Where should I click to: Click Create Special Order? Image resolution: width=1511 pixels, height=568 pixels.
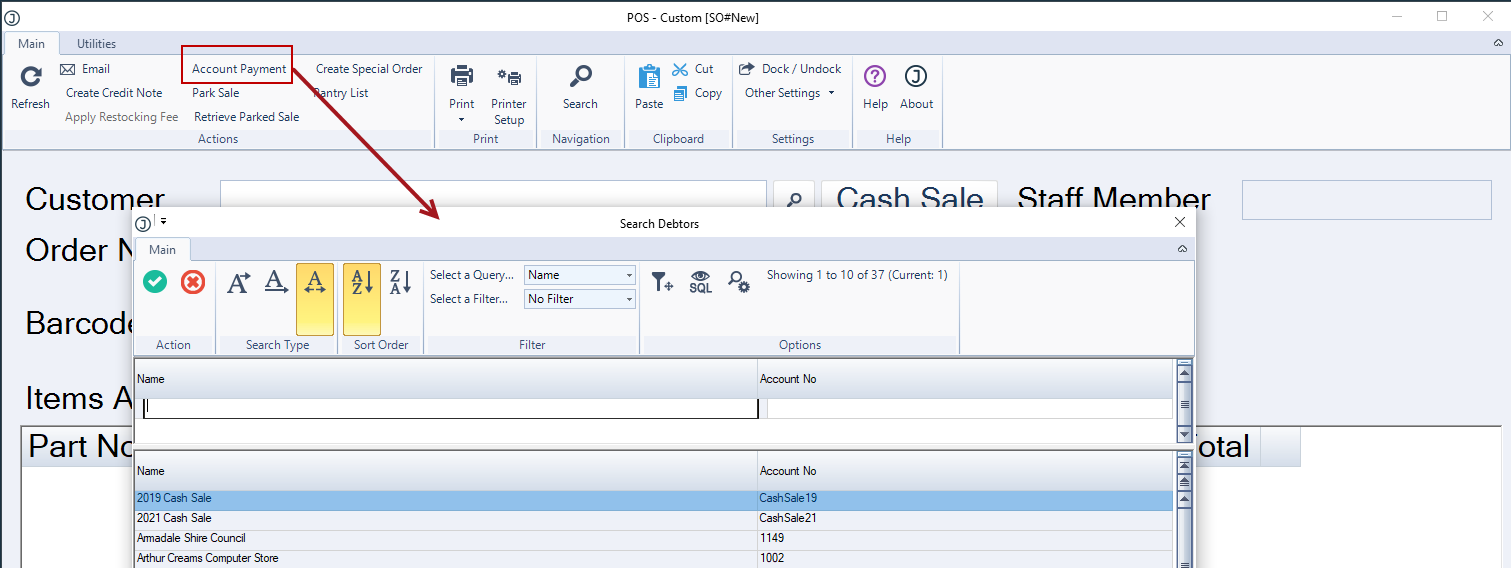pyautogui.click(x=369, y=69)
